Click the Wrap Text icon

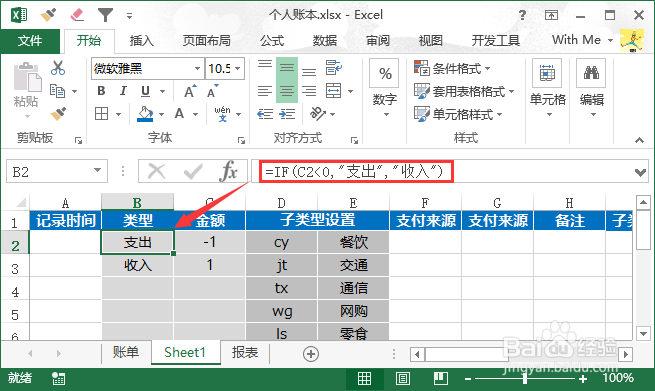(x=334, y=67)
